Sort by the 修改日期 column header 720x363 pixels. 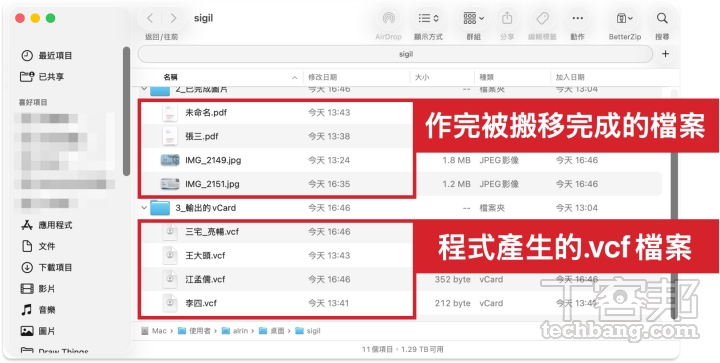click(x=322, y=78)
